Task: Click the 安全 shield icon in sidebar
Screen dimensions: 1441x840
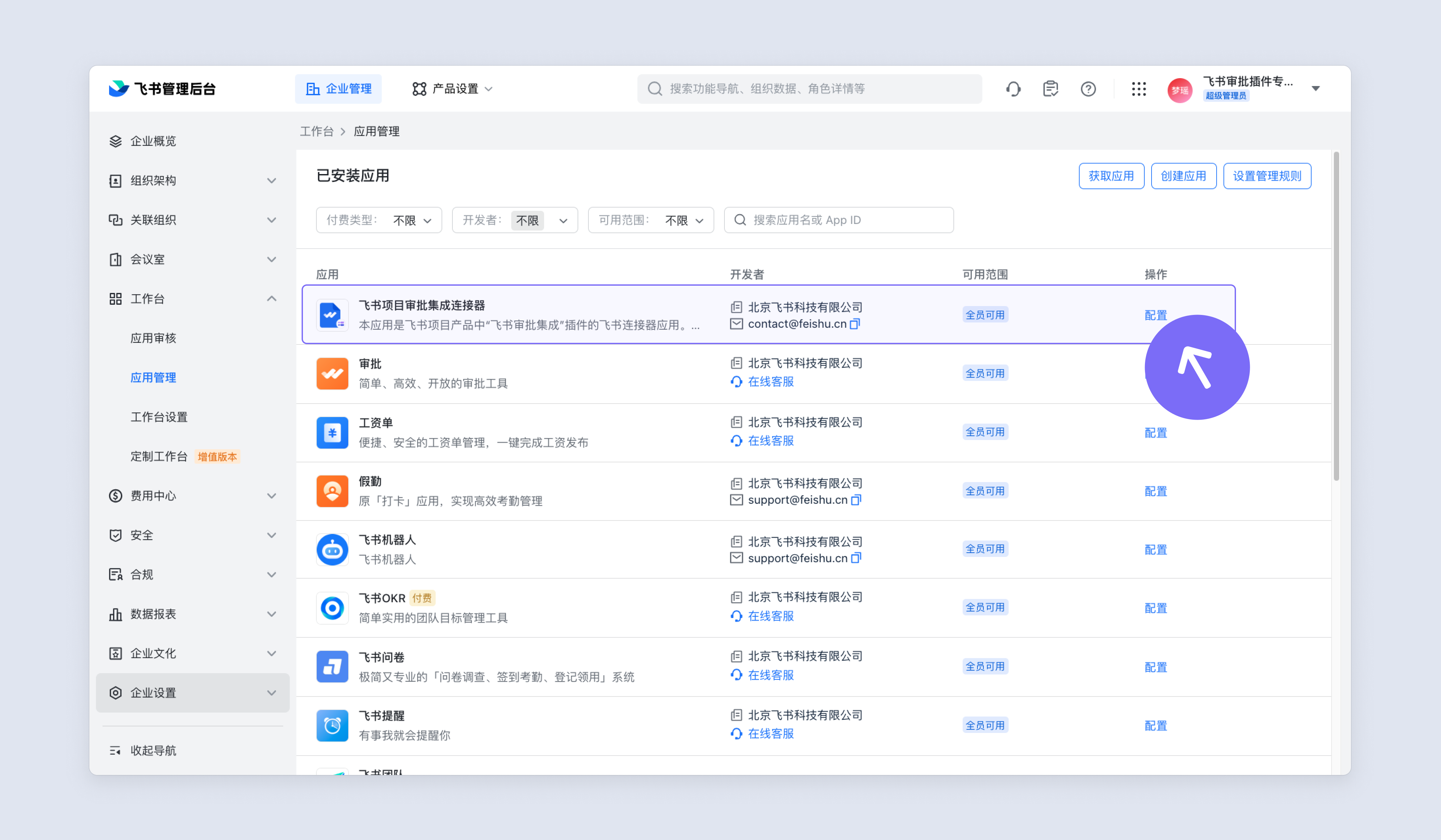Action: pos(116,536)
